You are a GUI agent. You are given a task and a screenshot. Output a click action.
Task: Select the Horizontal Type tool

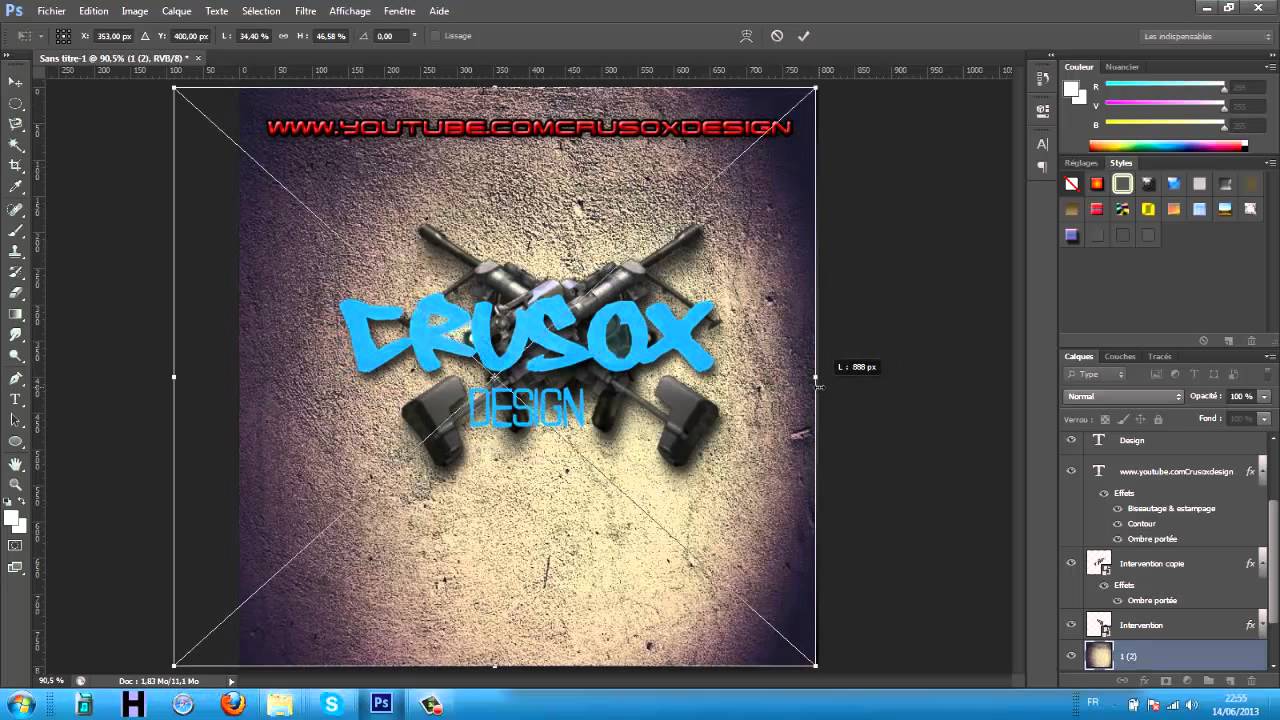pos(15,400)
